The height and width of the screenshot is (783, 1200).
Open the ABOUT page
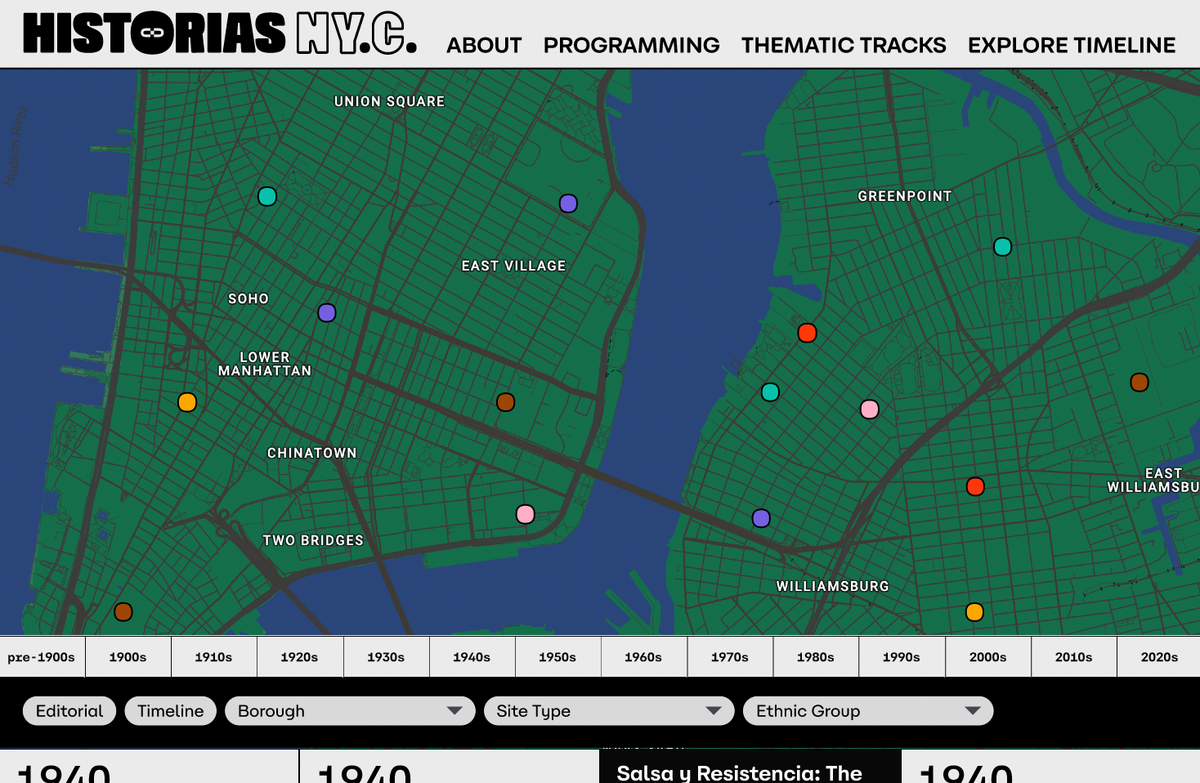pyautogui.click(x=484, y=45)
